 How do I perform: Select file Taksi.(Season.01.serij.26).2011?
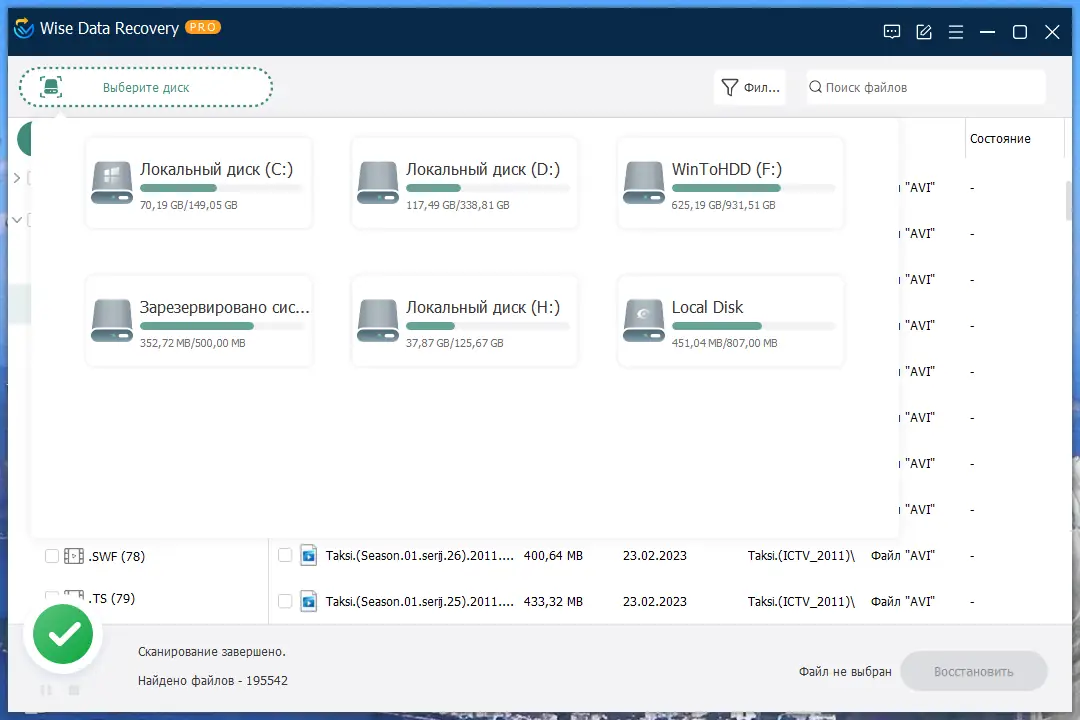[x=419, y=555]
